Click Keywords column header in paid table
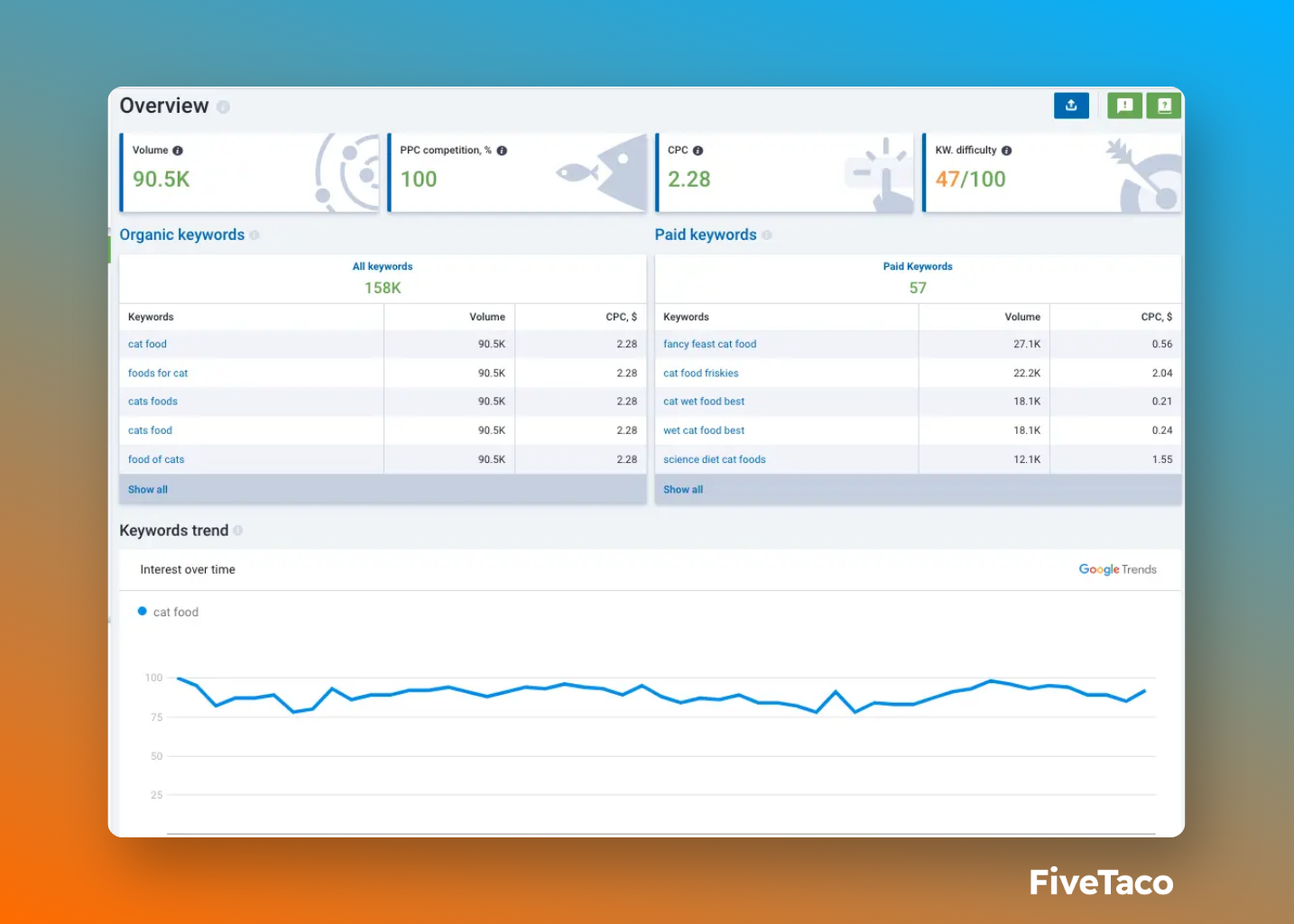 tap(686, 317)
